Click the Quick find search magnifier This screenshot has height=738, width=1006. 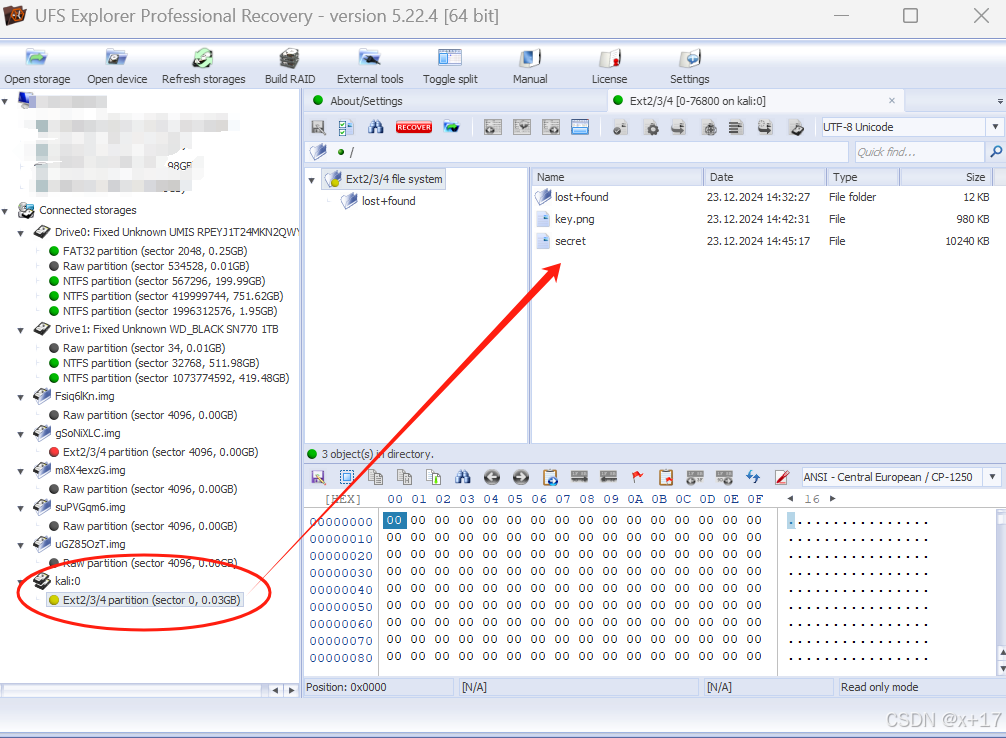click(996, 152)
